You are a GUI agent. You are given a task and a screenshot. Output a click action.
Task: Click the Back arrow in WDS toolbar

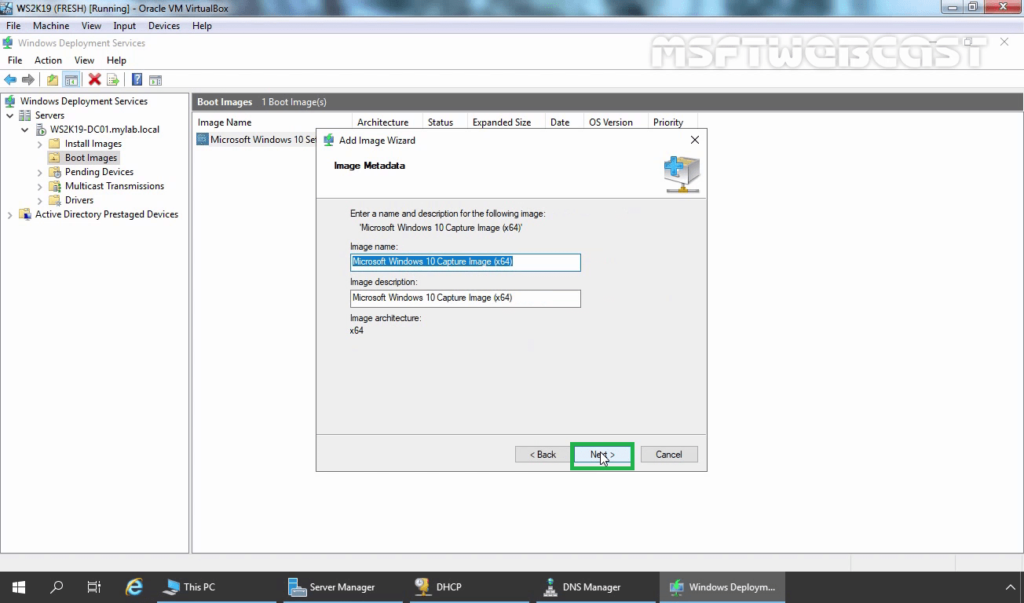click(x=10, y=80)
